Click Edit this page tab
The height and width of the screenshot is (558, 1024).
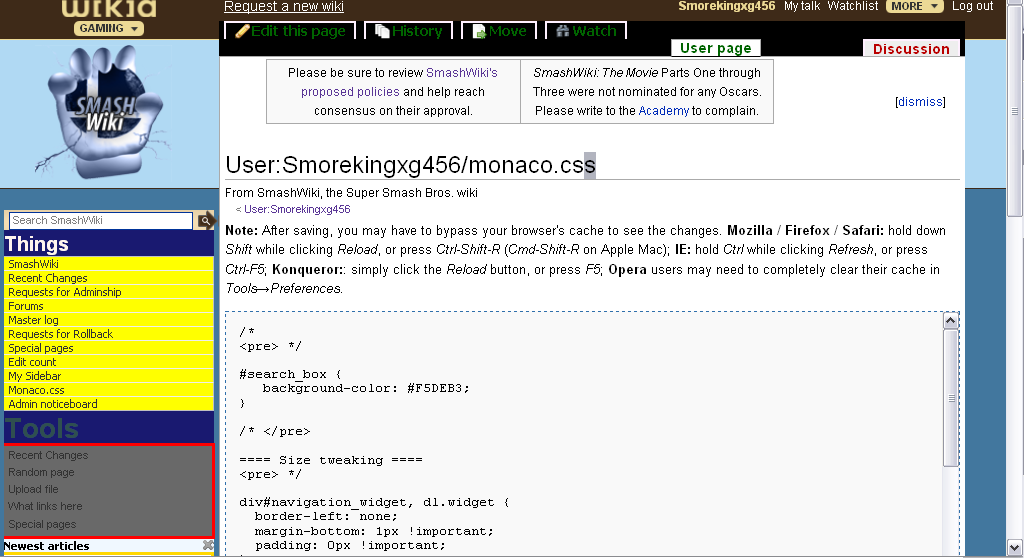click(x=291, y=31)
